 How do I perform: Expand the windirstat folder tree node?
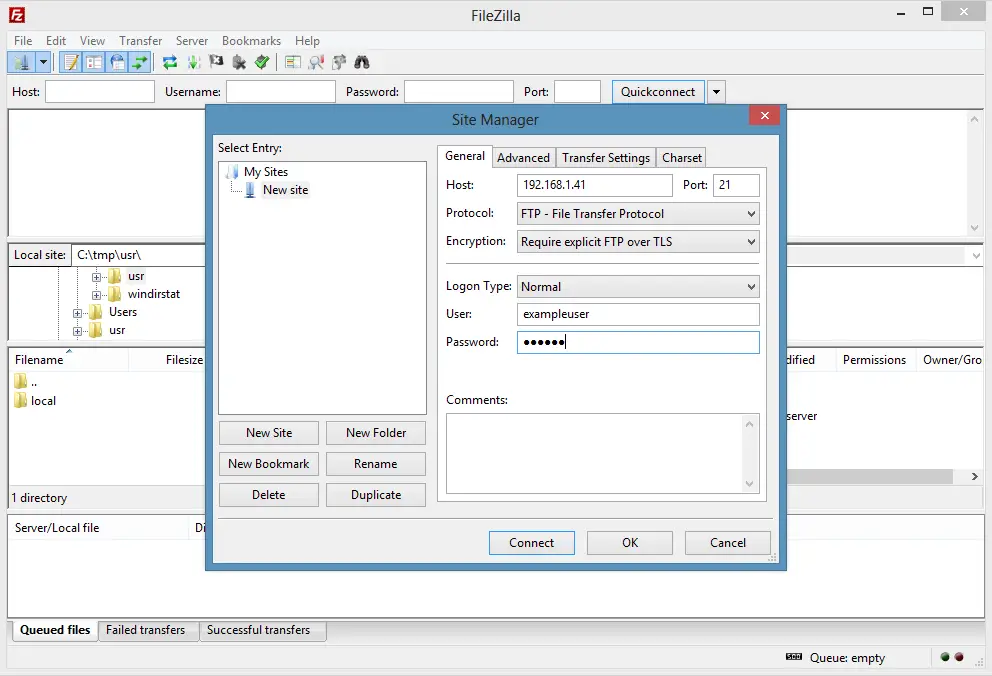96,295
